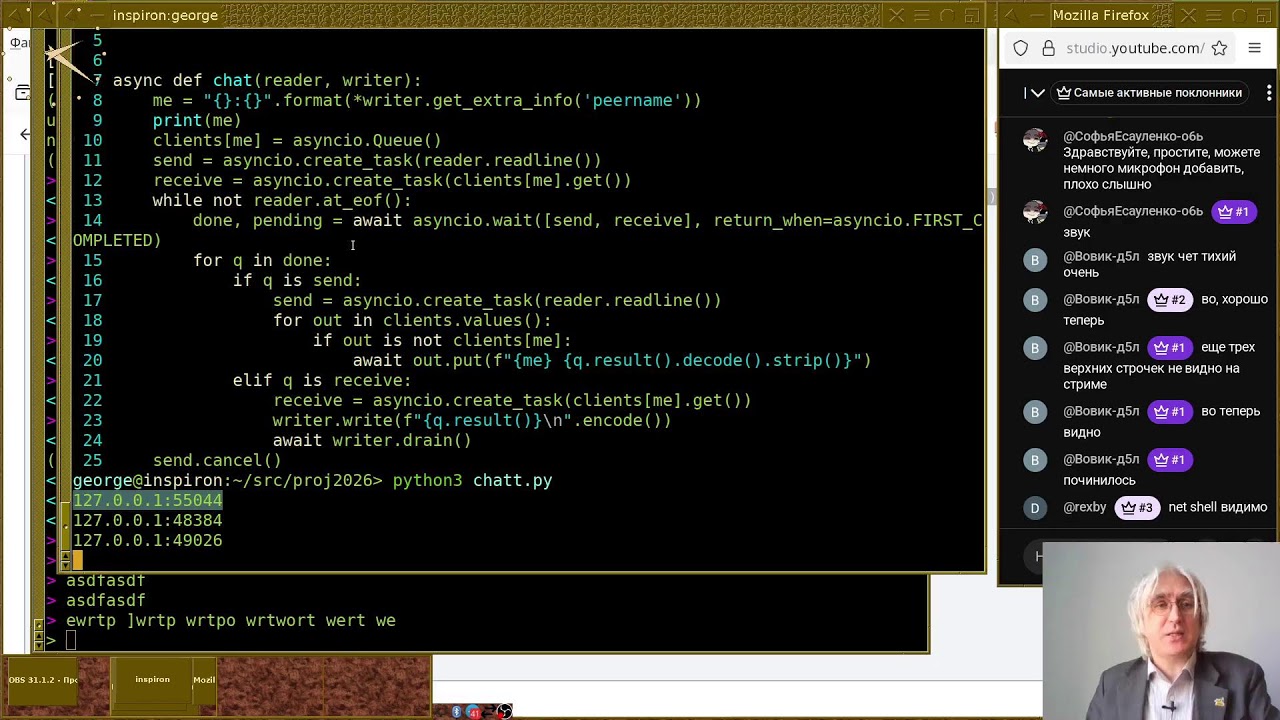Click the #2 crown badge on 'во, хорошо теперь'
1280x720 pixels.
pos(1169,299)
